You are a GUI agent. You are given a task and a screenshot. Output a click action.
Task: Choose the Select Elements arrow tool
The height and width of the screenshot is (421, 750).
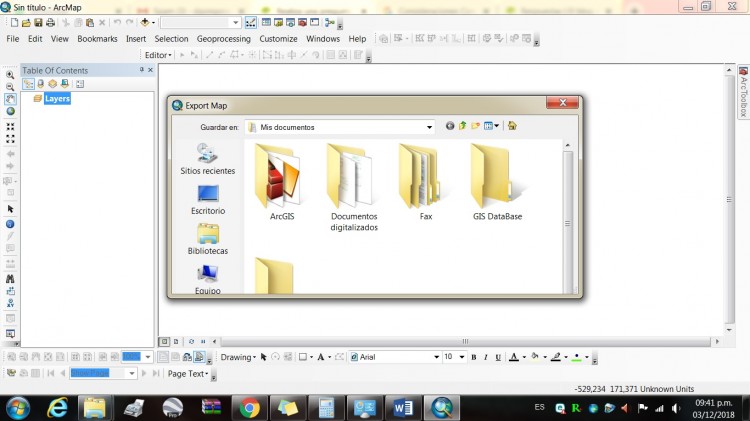(x=10, y=209)
